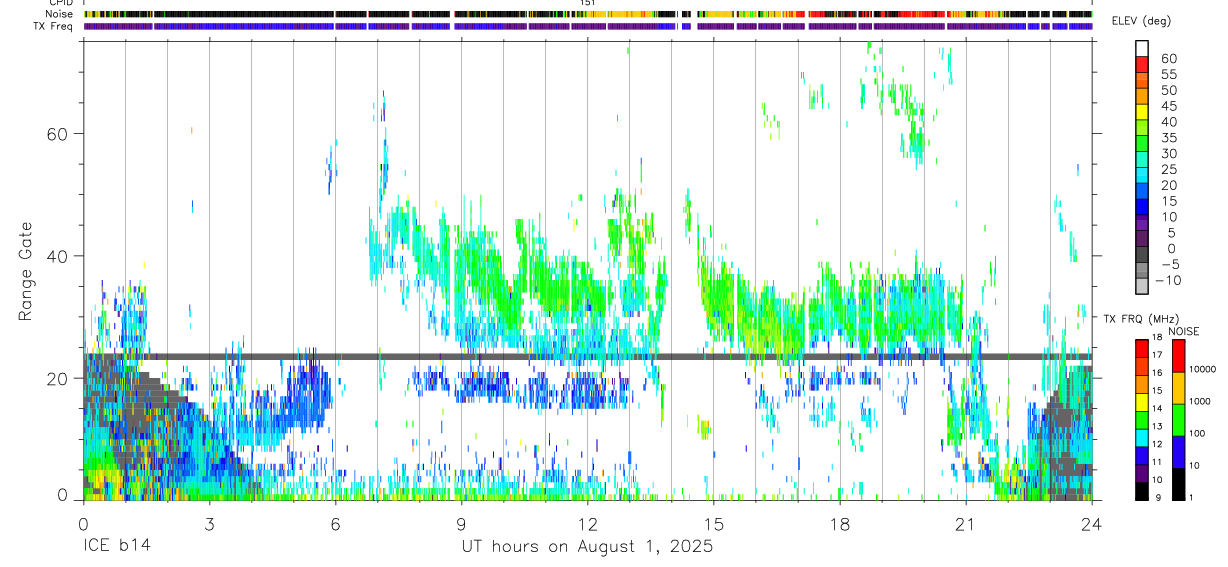Click UT hours axis tick '24'
Viewport: 1228px width, 567px height.
click(1091, 523)
